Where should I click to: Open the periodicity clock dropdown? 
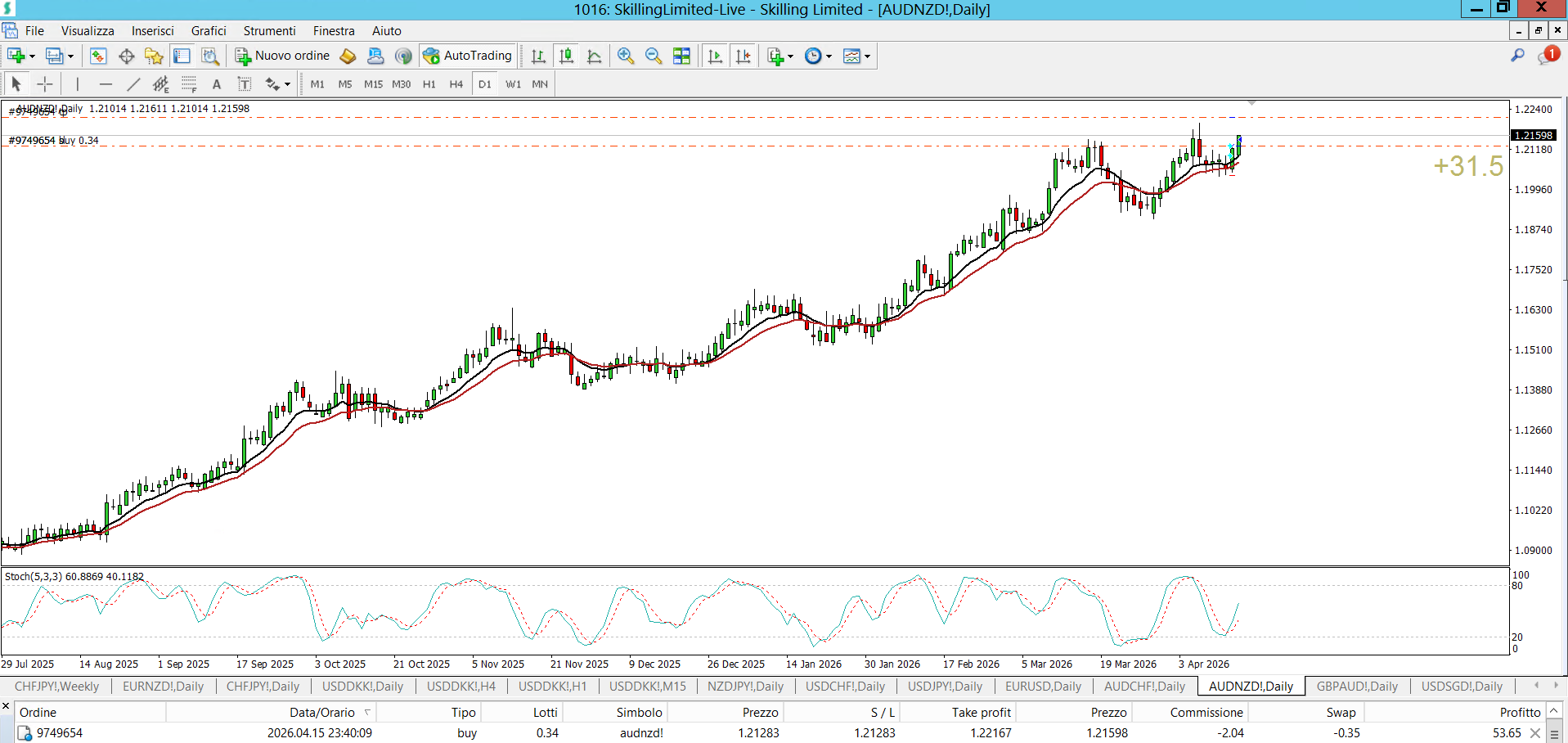[x=829, y=56]
